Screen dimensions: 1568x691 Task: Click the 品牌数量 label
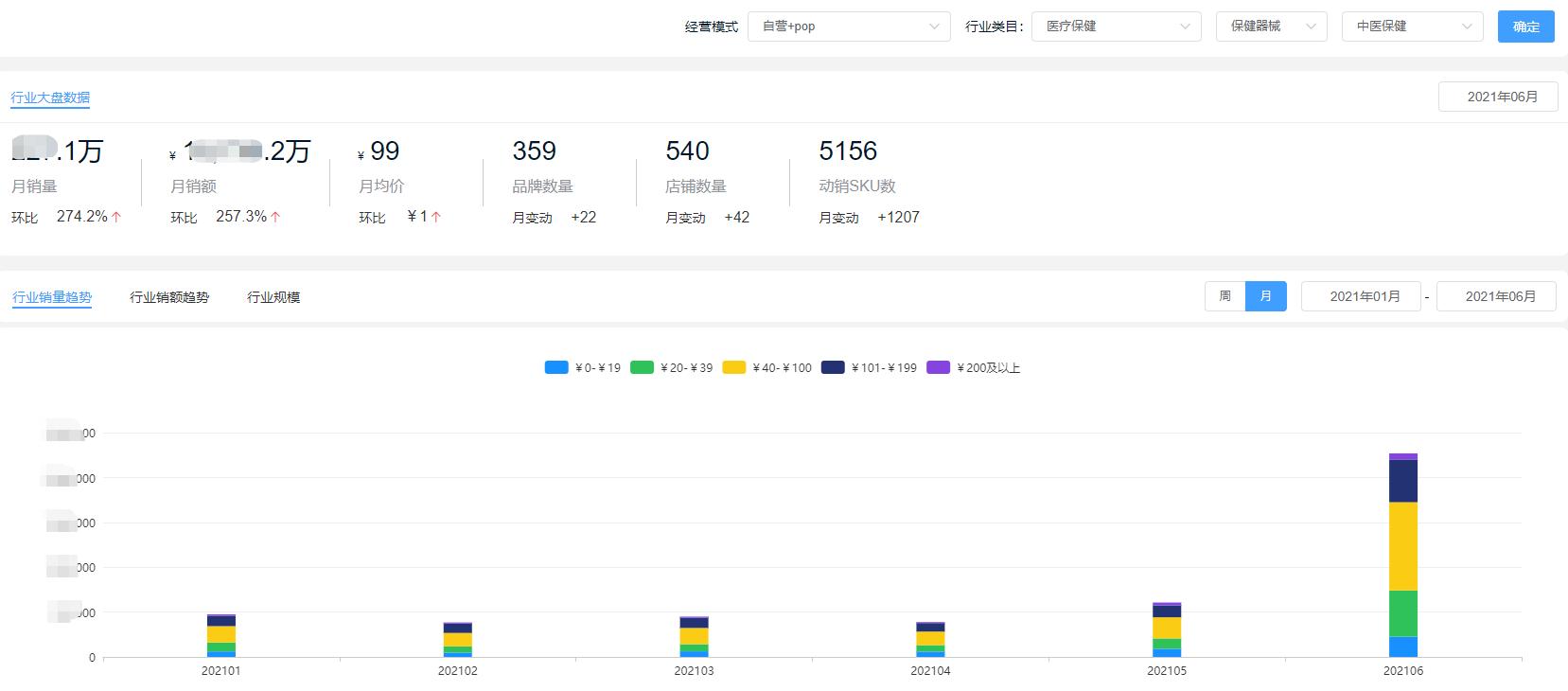tap(543, 186)
